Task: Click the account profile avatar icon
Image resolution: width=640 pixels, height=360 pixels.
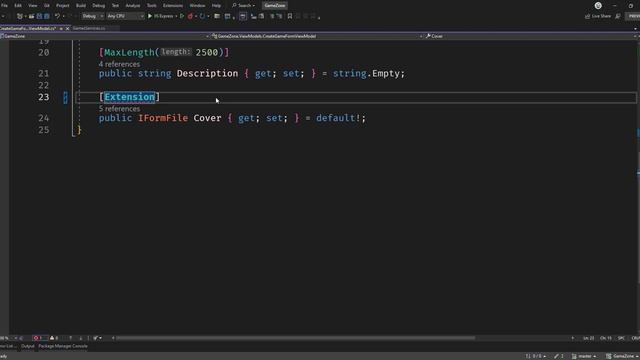Action: pos(598,6)
